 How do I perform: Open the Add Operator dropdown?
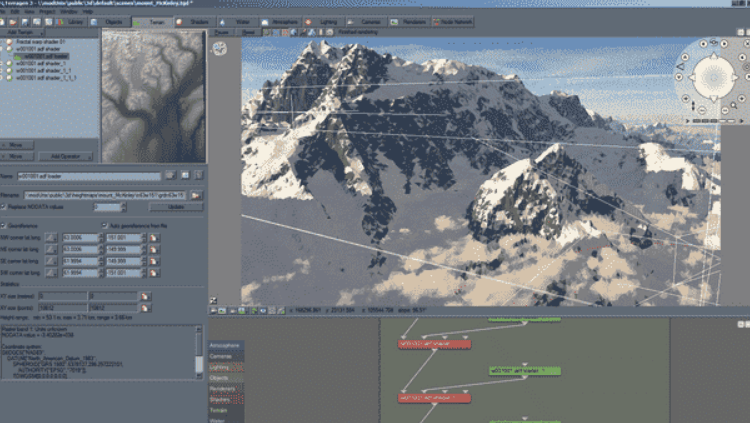pyautogui.click(x=66, y=156)
